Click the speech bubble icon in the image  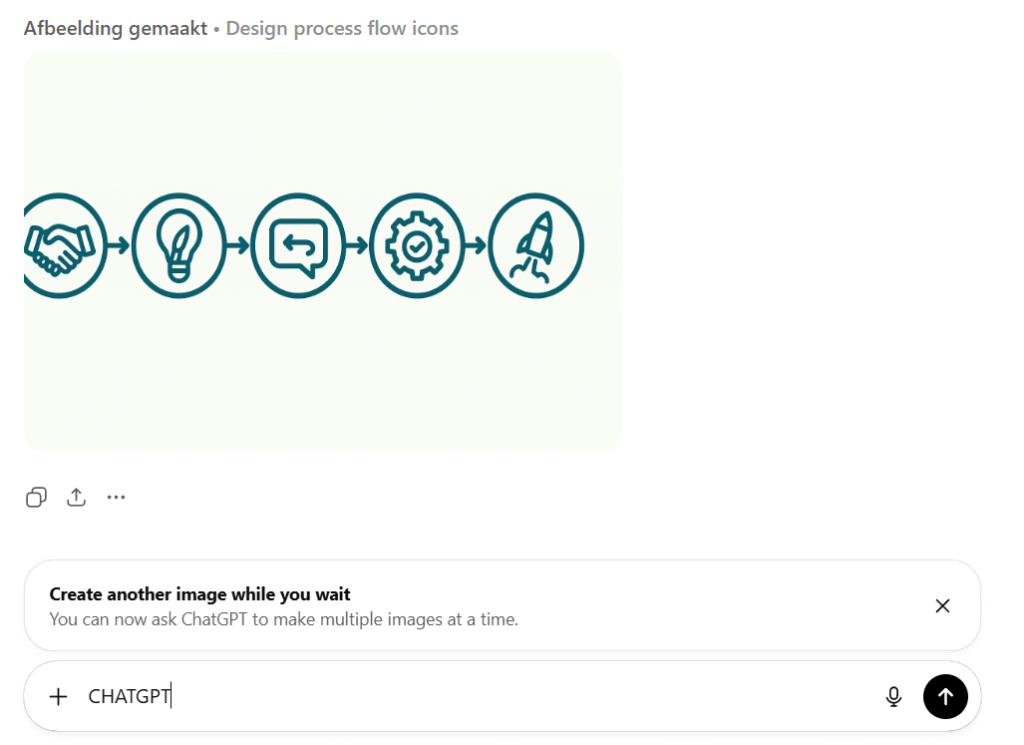tap(299, 245)
